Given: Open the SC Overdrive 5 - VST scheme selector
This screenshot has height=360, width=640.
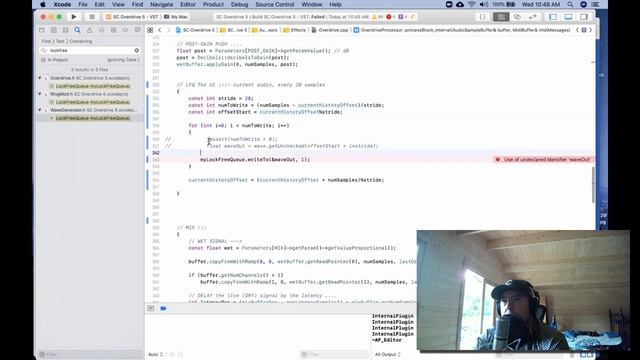Looking at the screenshot, I should (132, 17).
